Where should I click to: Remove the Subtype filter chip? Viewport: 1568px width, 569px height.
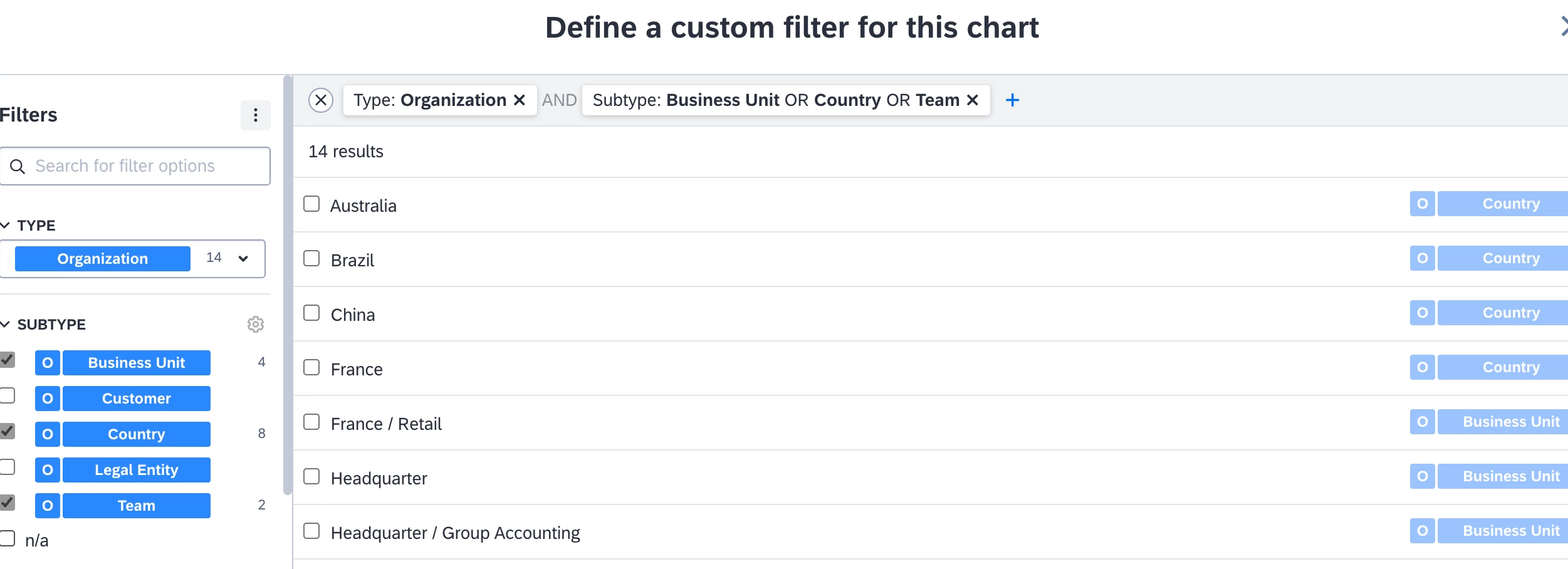[973, 100]
